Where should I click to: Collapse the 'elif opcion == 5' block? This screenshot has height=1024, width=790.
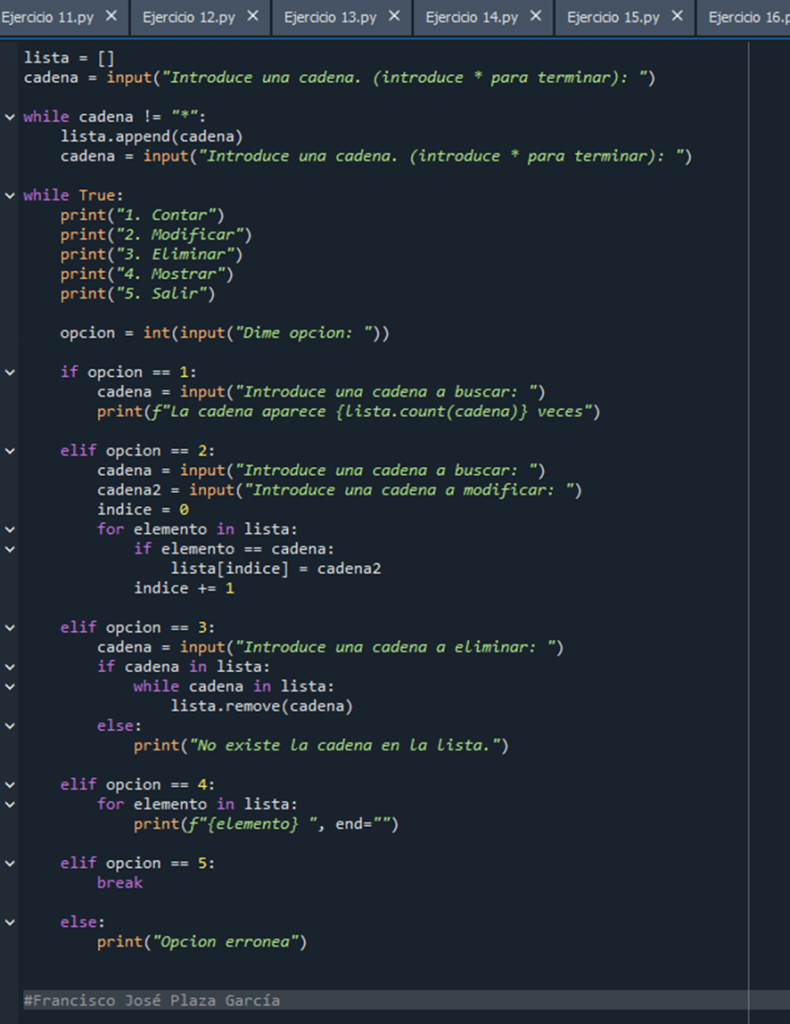10,863
